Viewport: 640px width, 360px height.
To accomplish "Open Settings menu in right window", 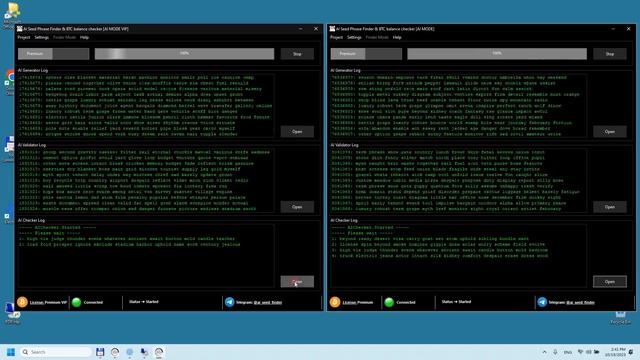I will (354, 37).
